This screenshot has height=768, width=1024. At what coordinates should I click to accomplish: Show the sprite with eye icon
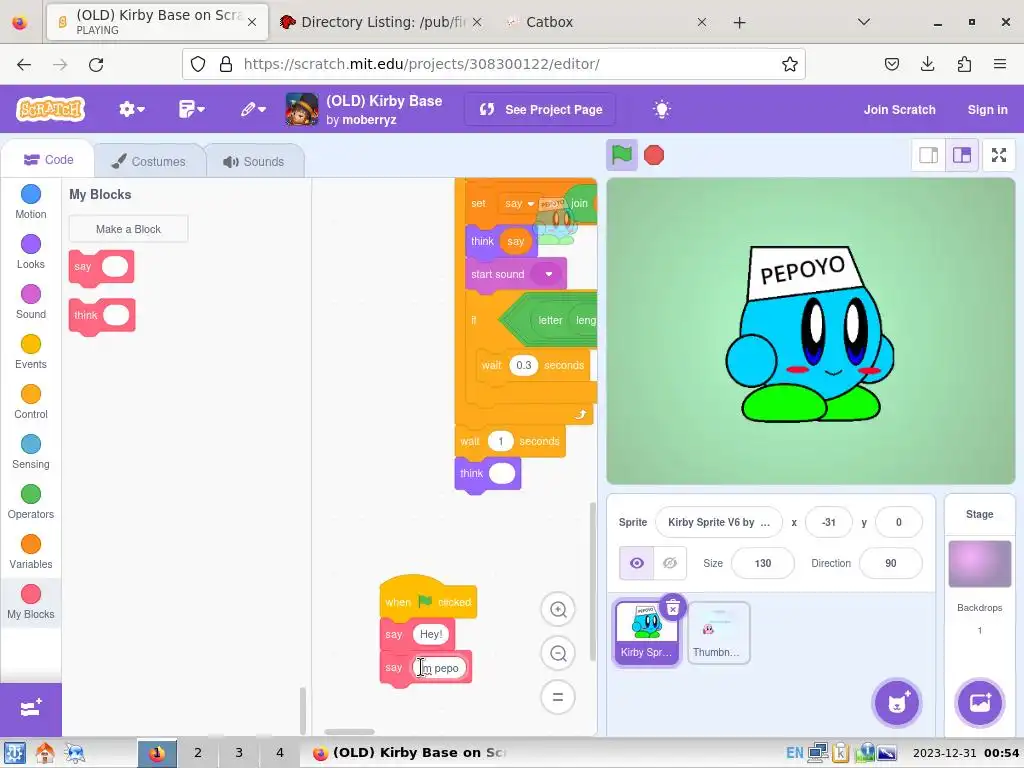coord(637,563)
